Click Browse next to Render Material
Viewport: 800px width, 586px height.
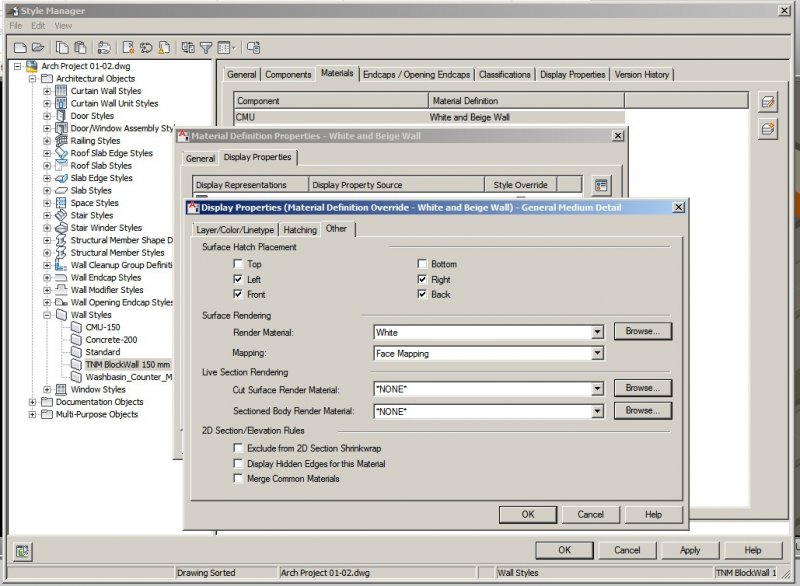coord(641,331)
